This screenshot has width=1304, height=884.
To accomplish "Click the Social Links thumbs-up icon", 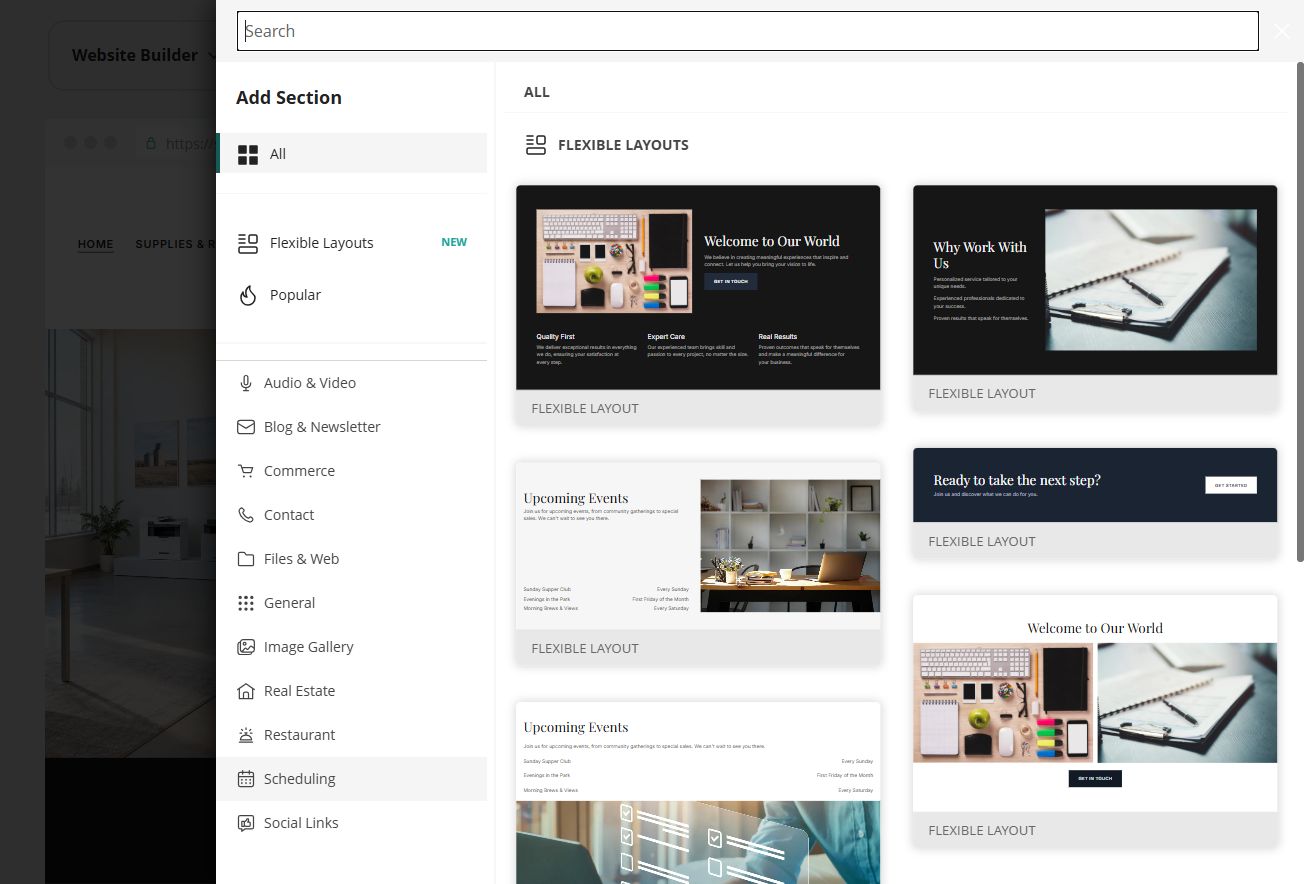I will (x=246, y=823).
